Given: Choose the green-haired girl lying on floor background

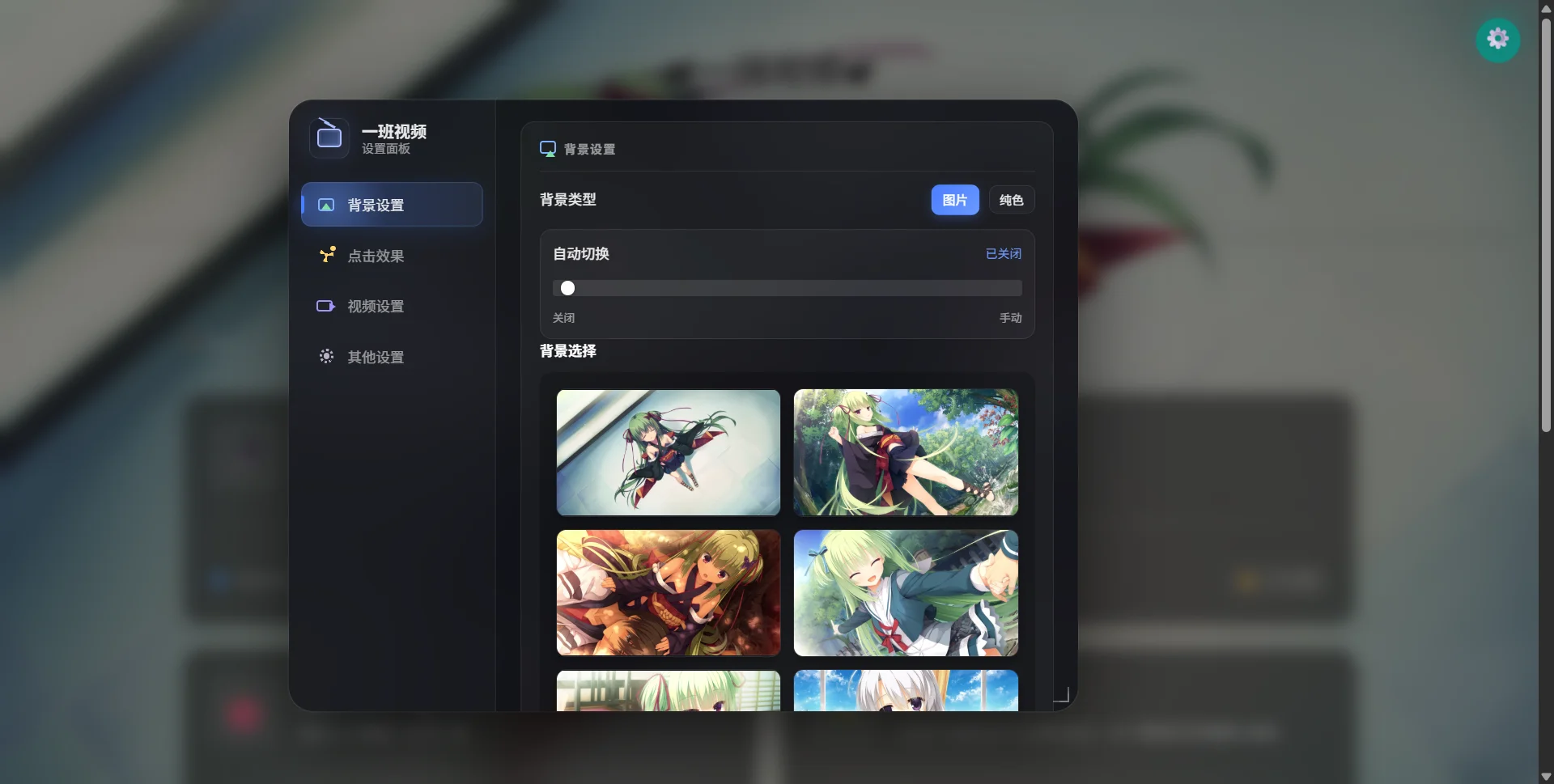Looking at the screenshot, I should [669, 452].
